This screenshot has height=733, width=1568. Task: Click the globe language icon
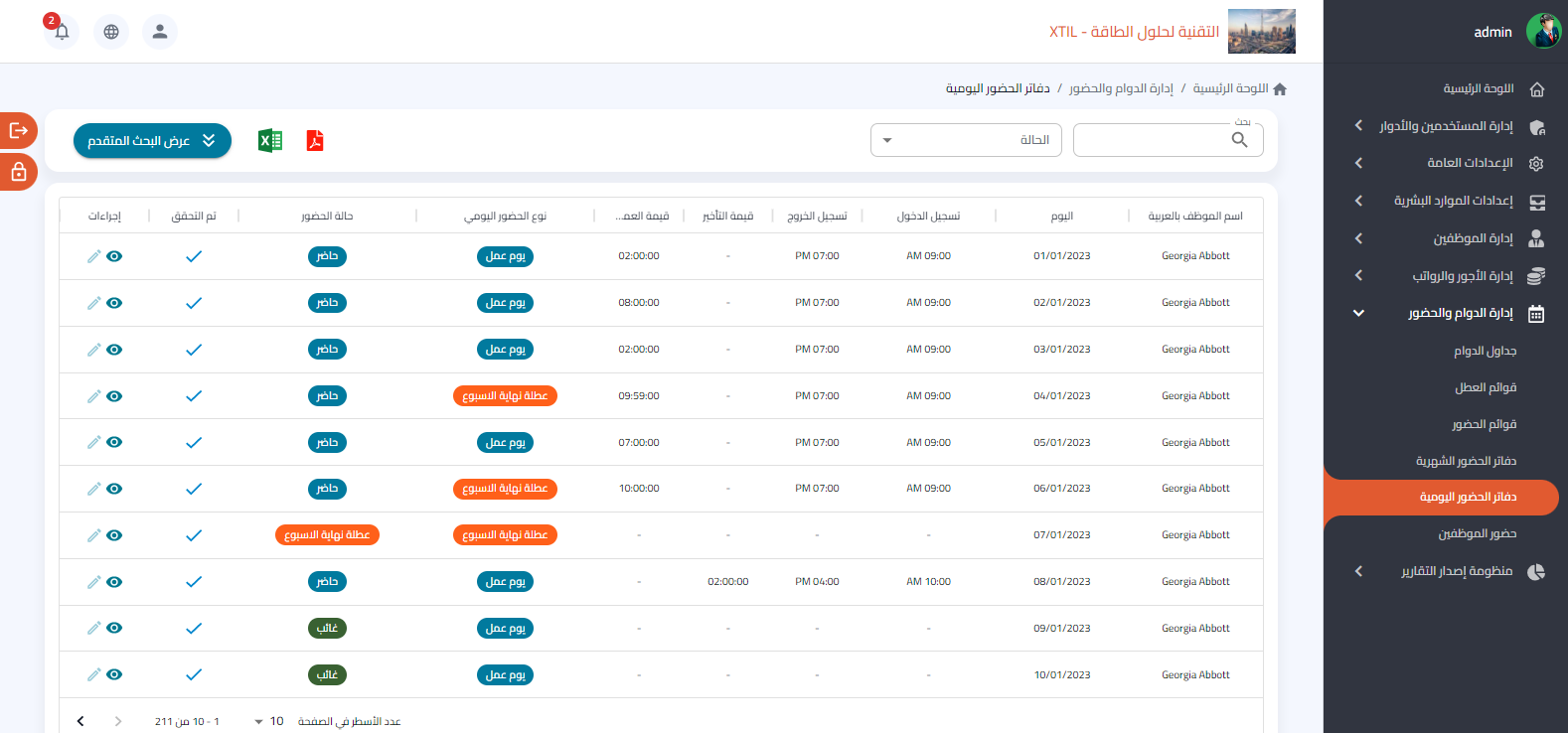pos(111,32)
